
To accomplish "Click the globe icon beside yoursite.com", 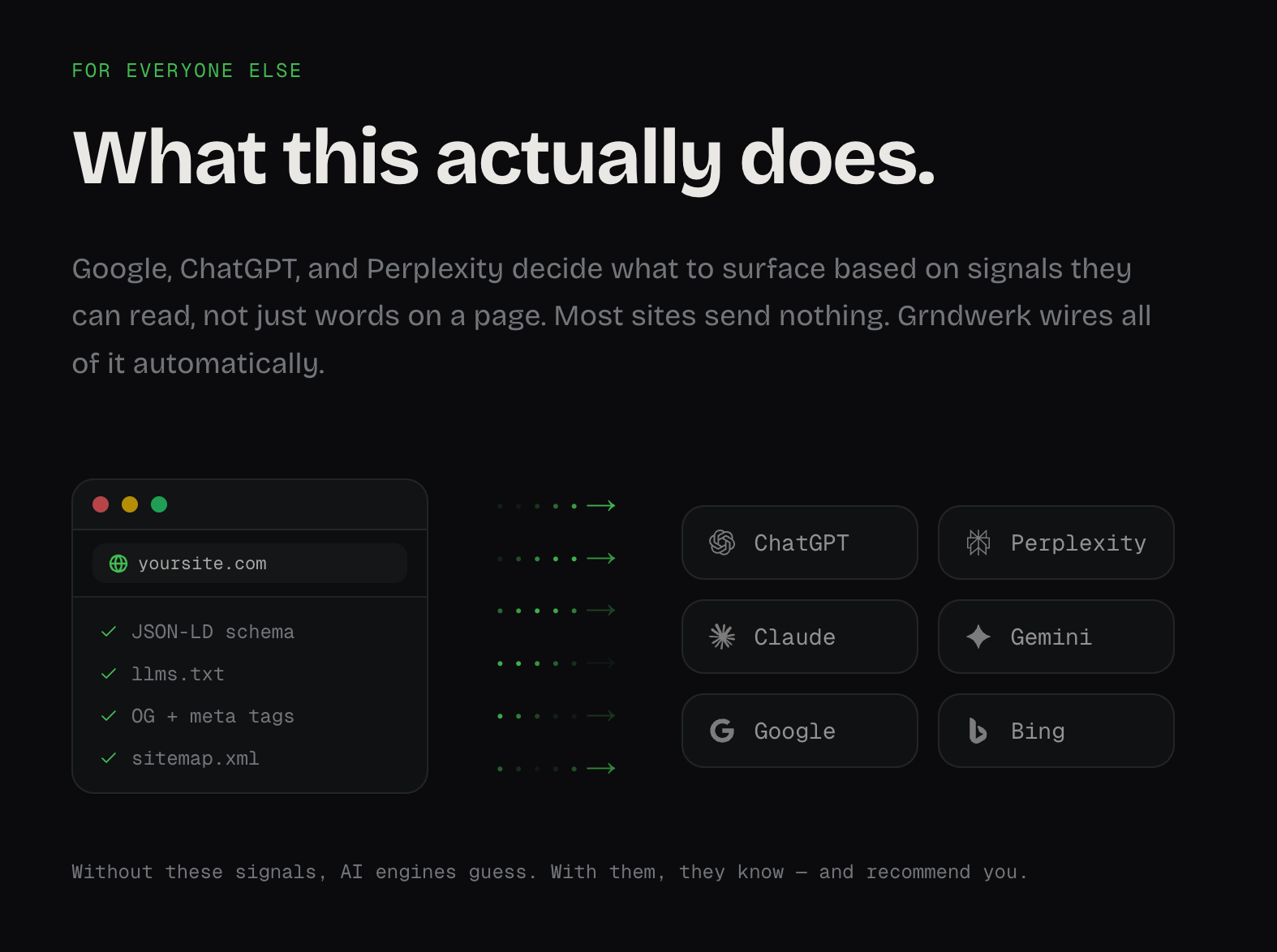I will tap(118, 564).
